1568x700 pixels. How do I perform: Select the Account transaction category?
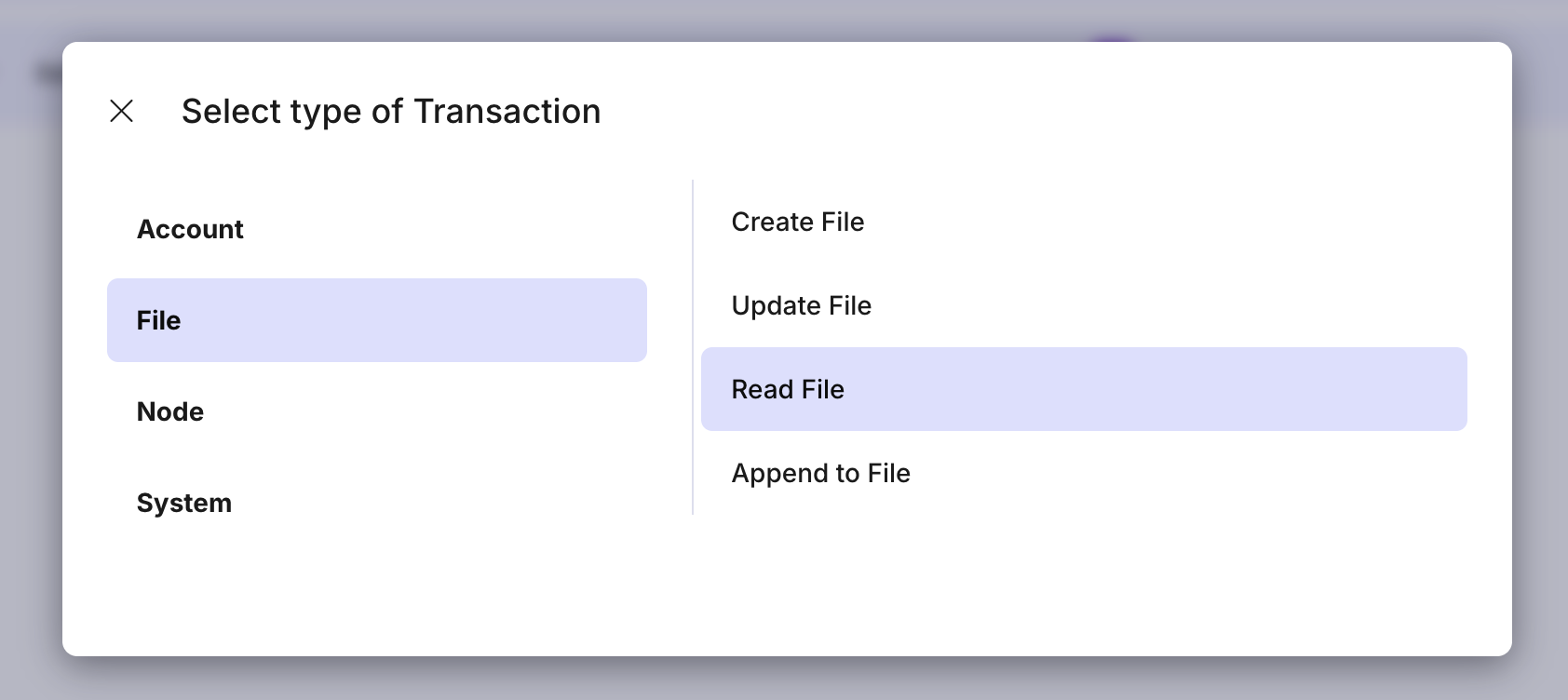[x=190, y=229]
